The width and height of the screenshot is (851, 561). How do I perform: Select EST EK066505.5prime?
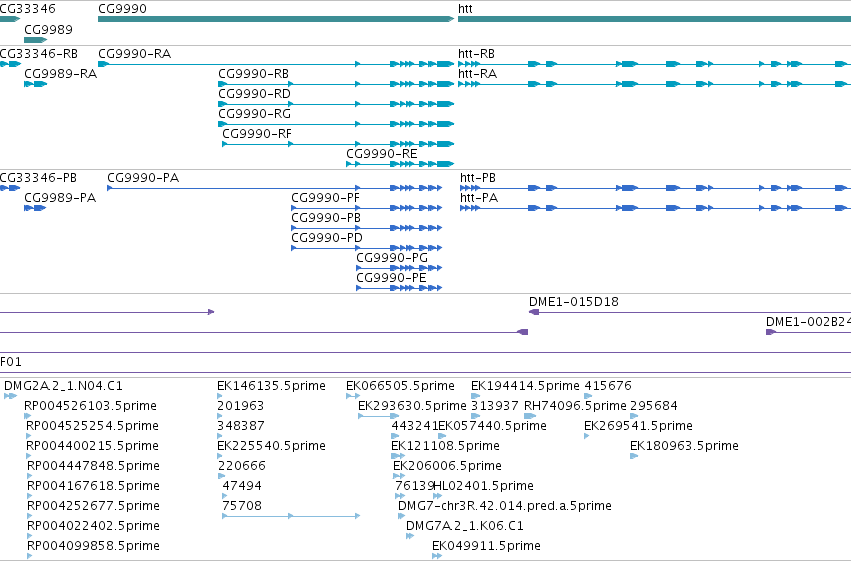pos(353,396)
